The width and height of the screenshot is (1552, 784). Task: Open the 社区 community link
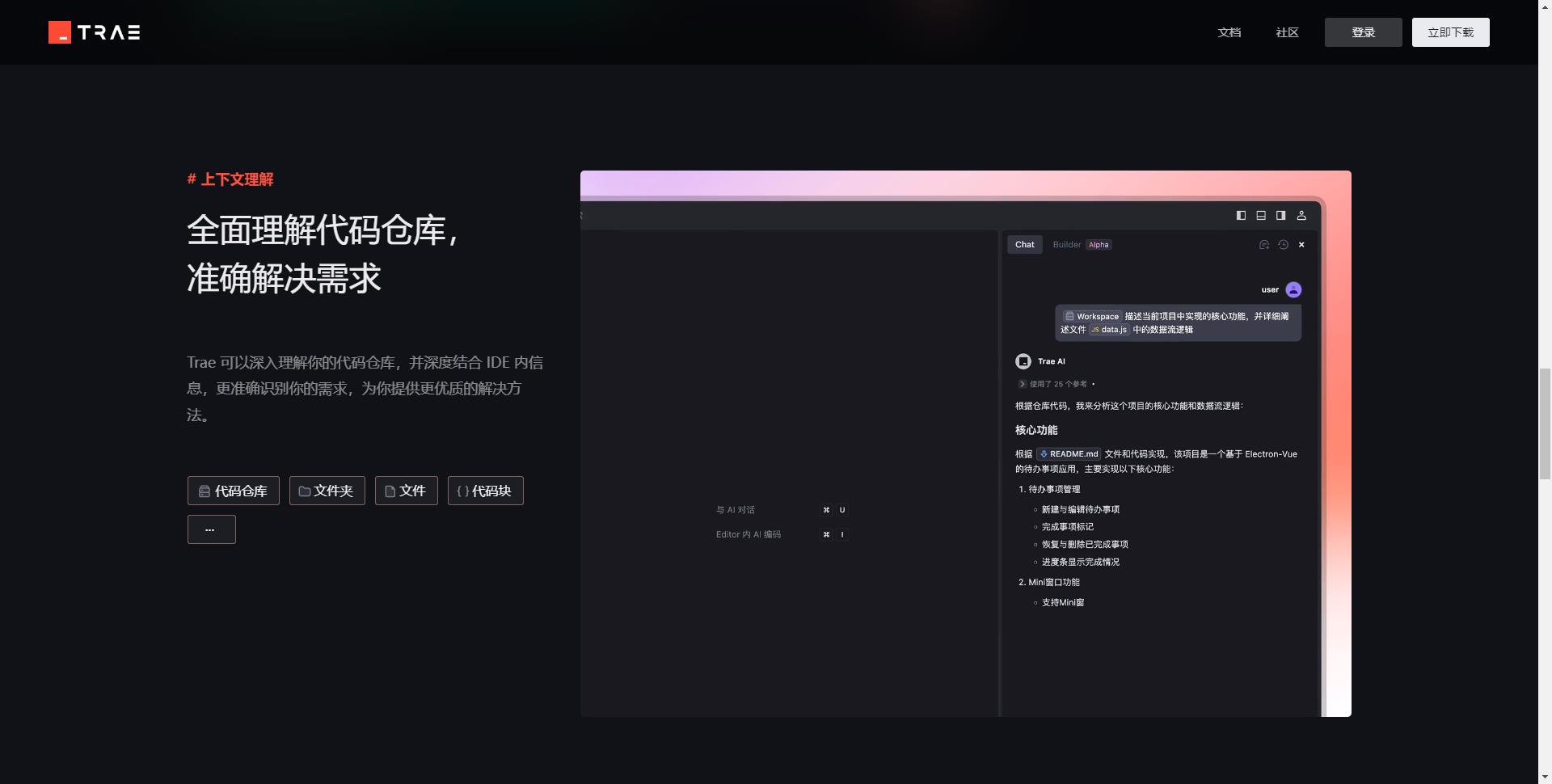coord(1287,32)
